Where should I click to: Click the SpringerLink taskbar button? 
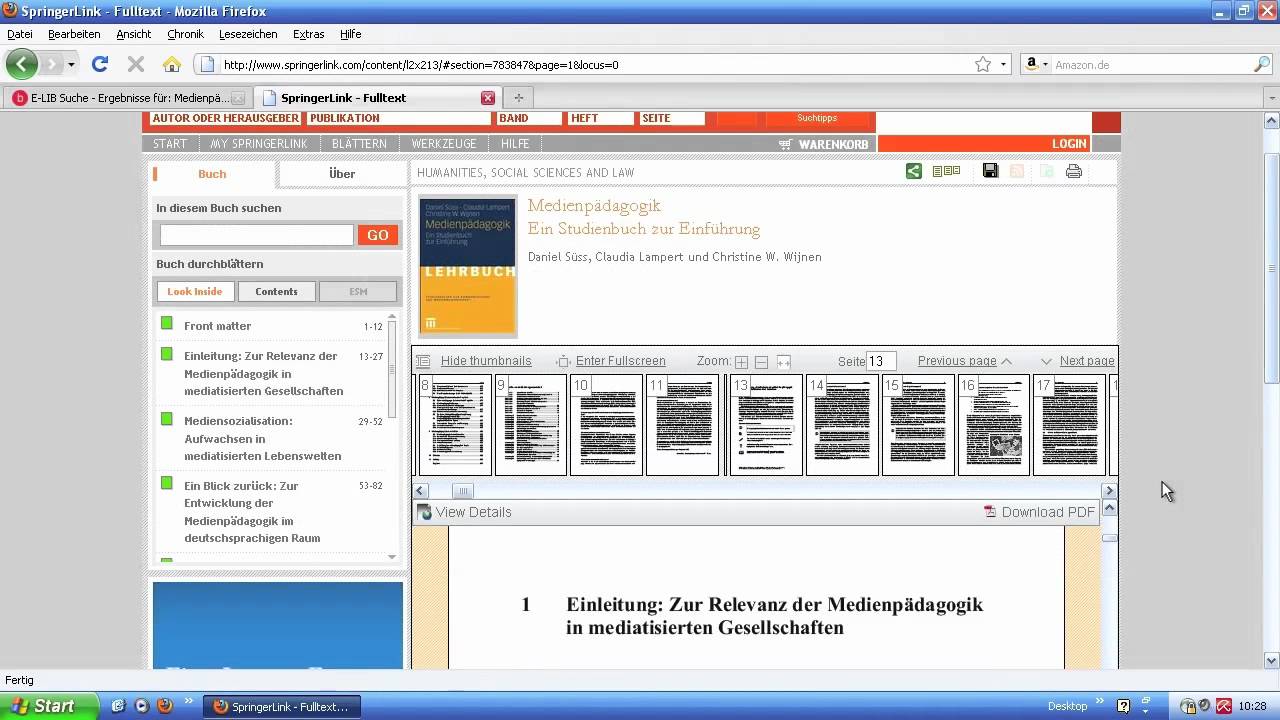point(283,706)
